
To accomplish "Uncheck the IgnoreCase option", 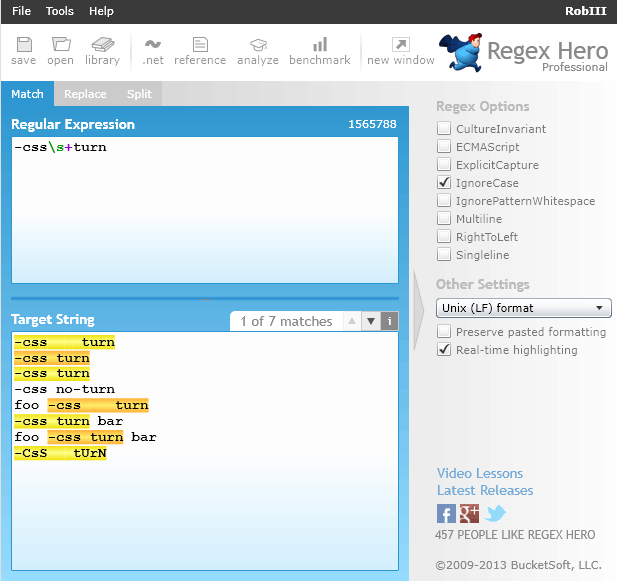I will (444, 183).
